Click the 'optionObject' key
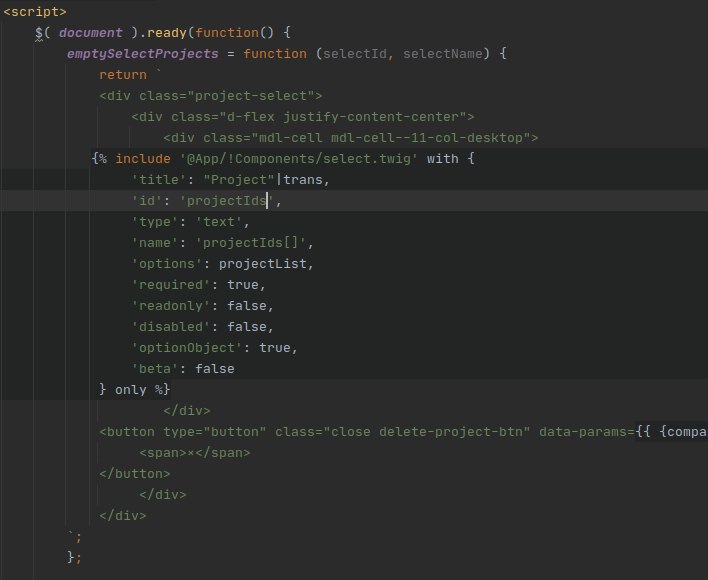708x580 pixels. point(186,348)
